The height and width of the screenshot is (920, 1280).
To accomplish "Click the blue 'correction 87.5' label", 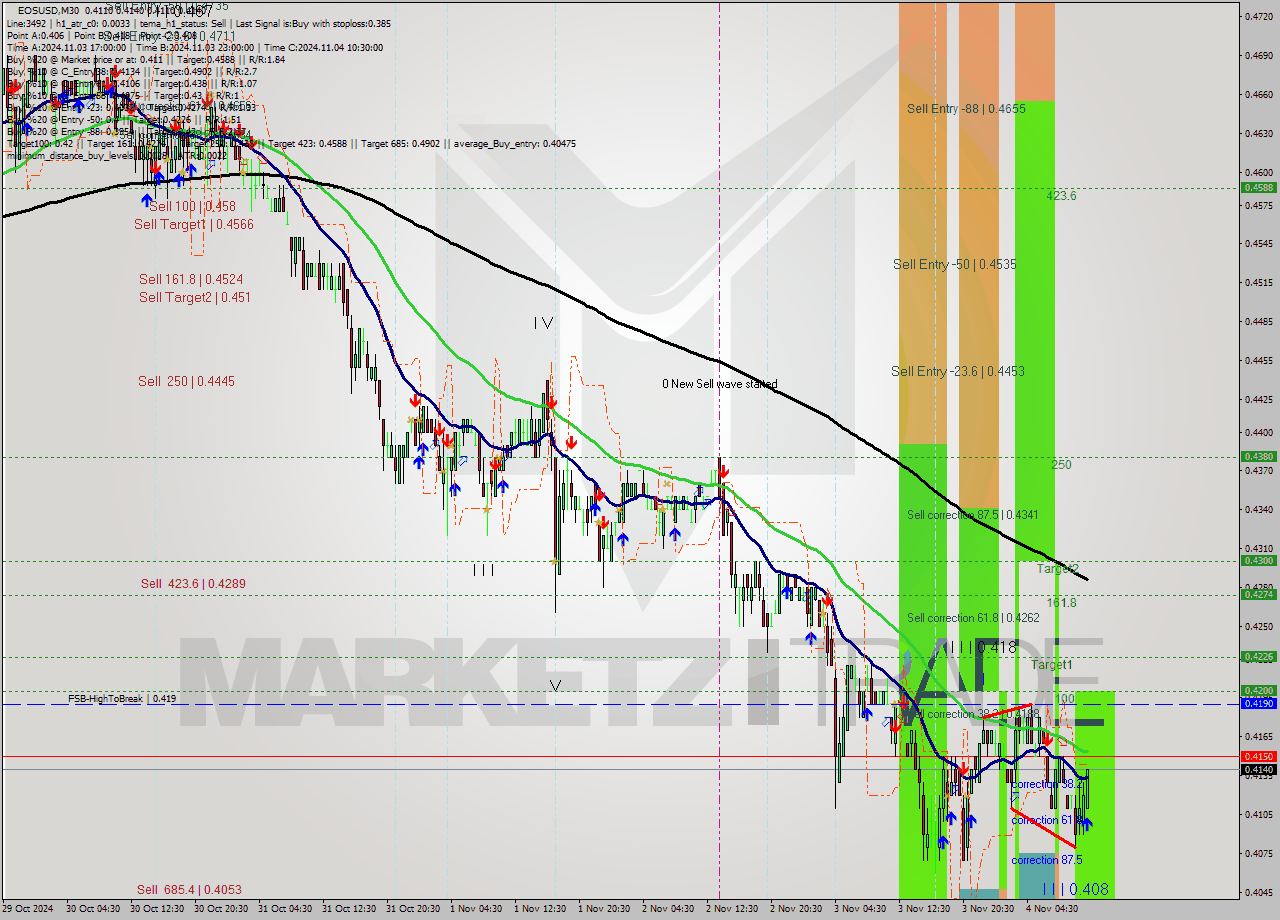I will (1046, 860).
